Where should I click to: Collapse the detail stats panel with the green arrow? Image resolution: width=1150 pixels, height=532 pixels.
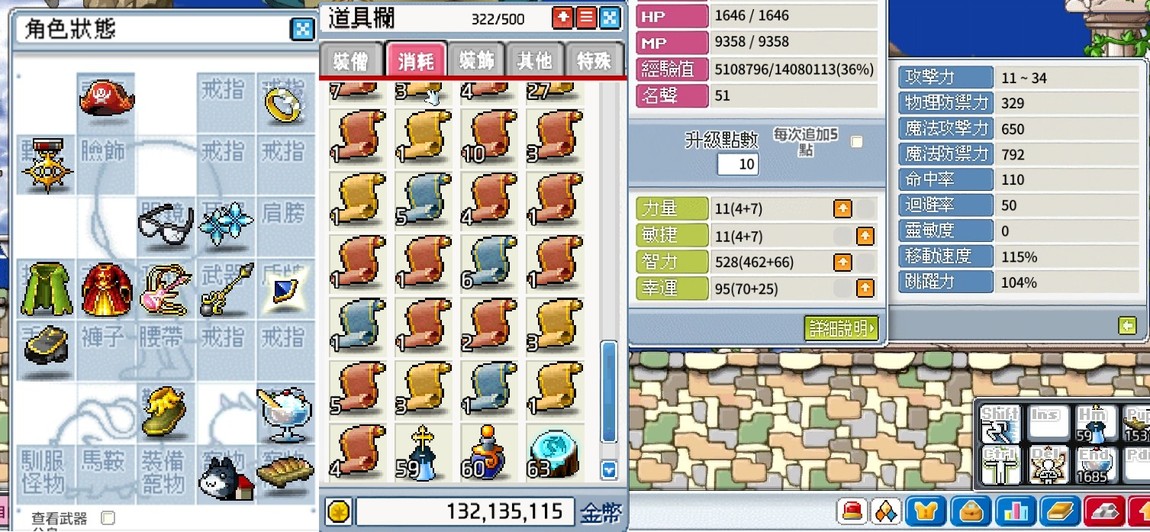click(x=1127, y=326)
